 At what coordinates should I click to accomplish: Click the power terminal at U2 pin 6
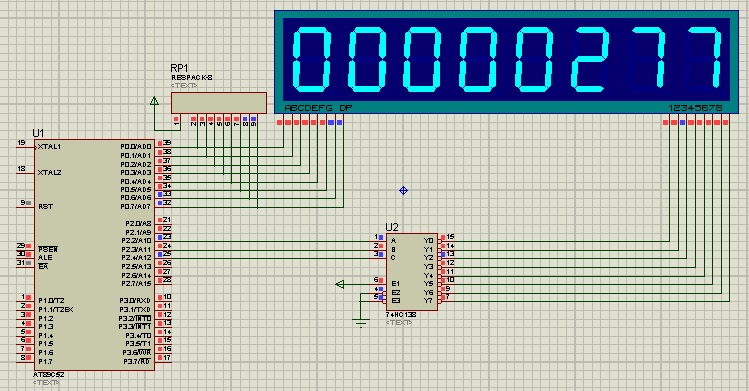pyautogui.click(x=340, y=285)
